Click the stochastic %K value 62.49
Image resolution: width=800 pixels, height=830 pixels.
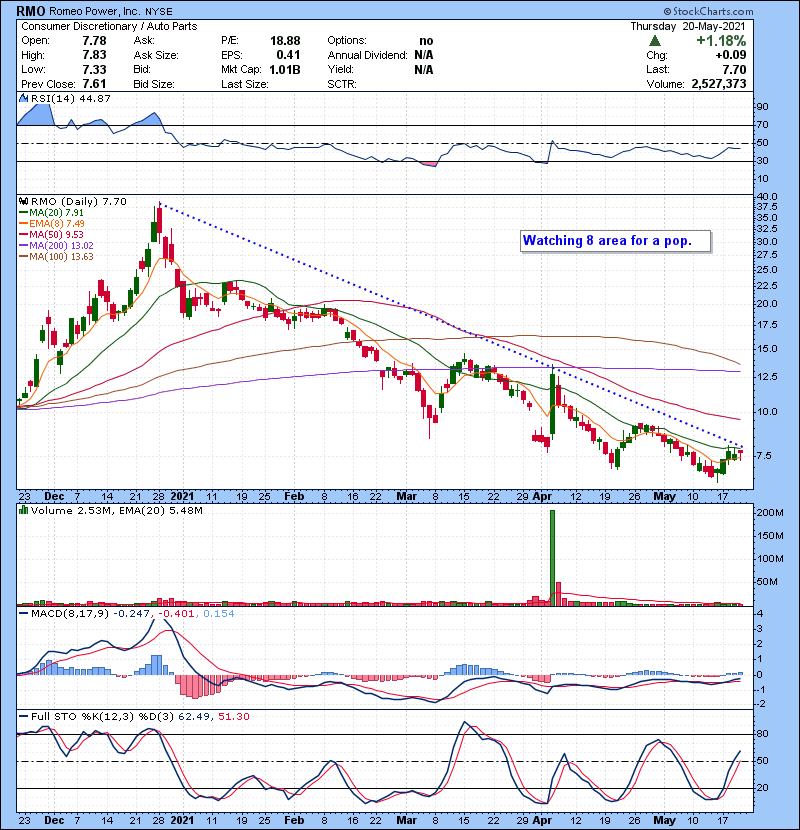pyautogui.click(x=193, y=717)
